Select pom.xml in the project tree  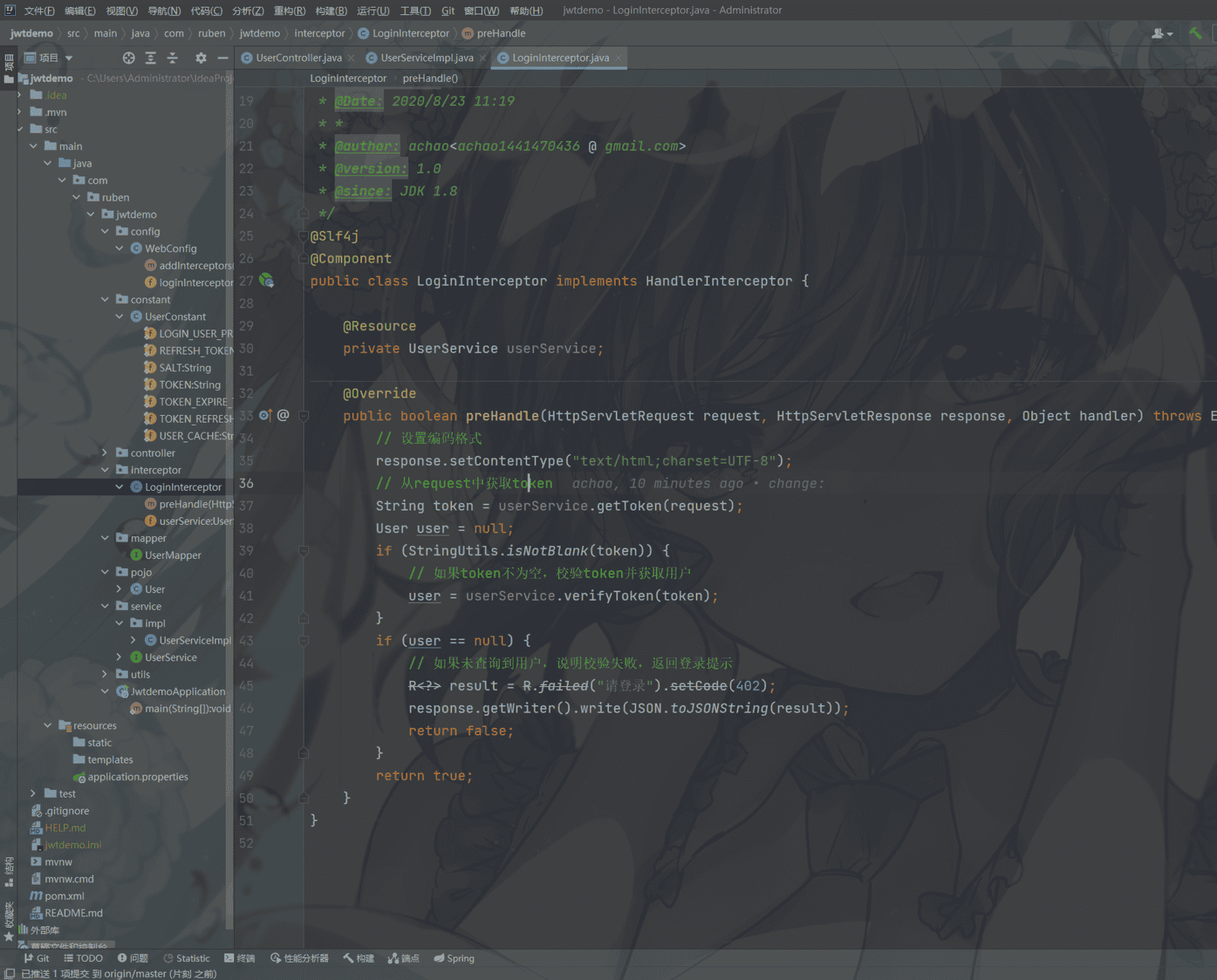64,896
